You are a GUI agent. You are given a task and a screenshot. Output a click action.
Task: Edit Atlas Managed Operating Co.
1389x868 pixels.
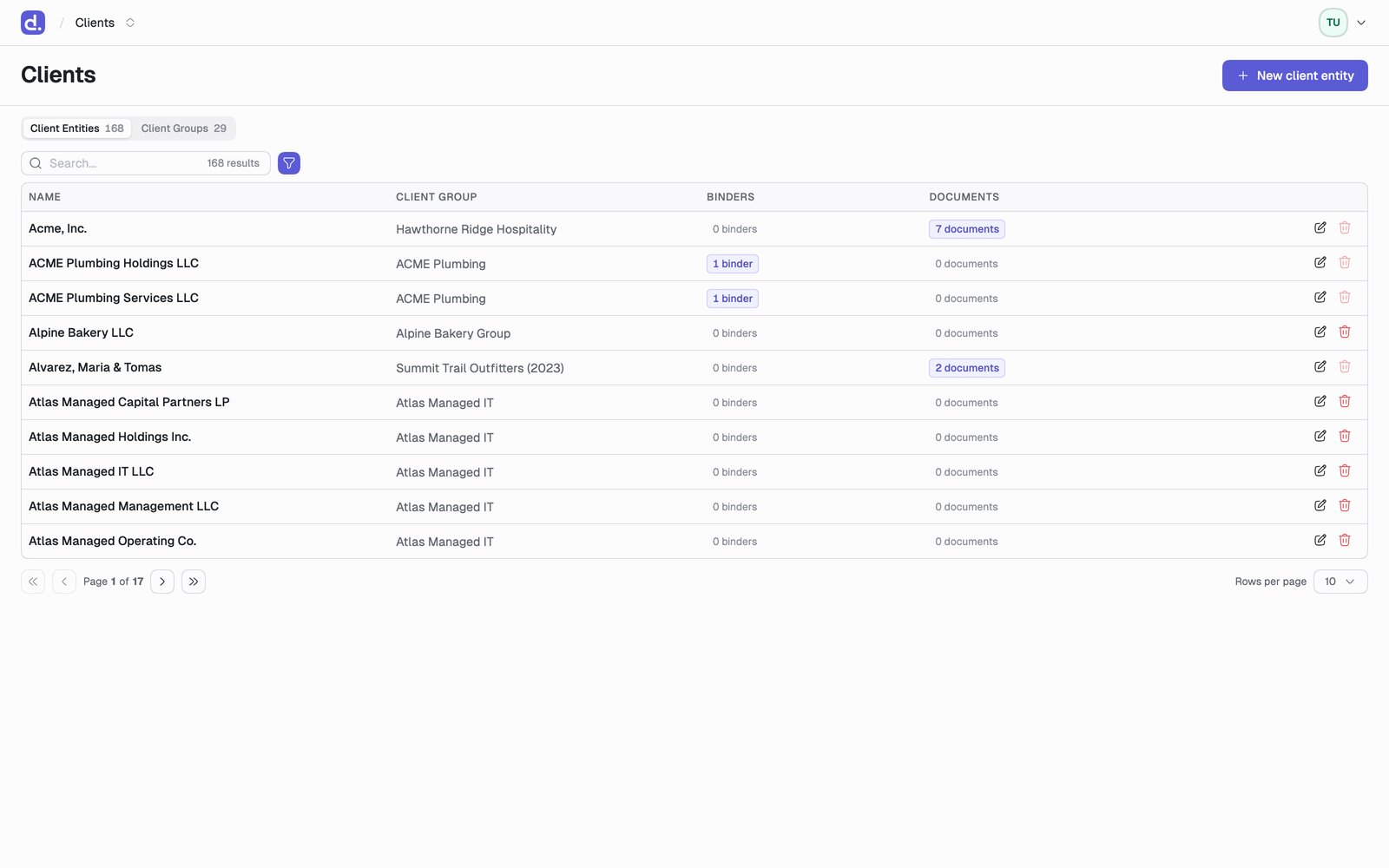[x=1320, y=540]
